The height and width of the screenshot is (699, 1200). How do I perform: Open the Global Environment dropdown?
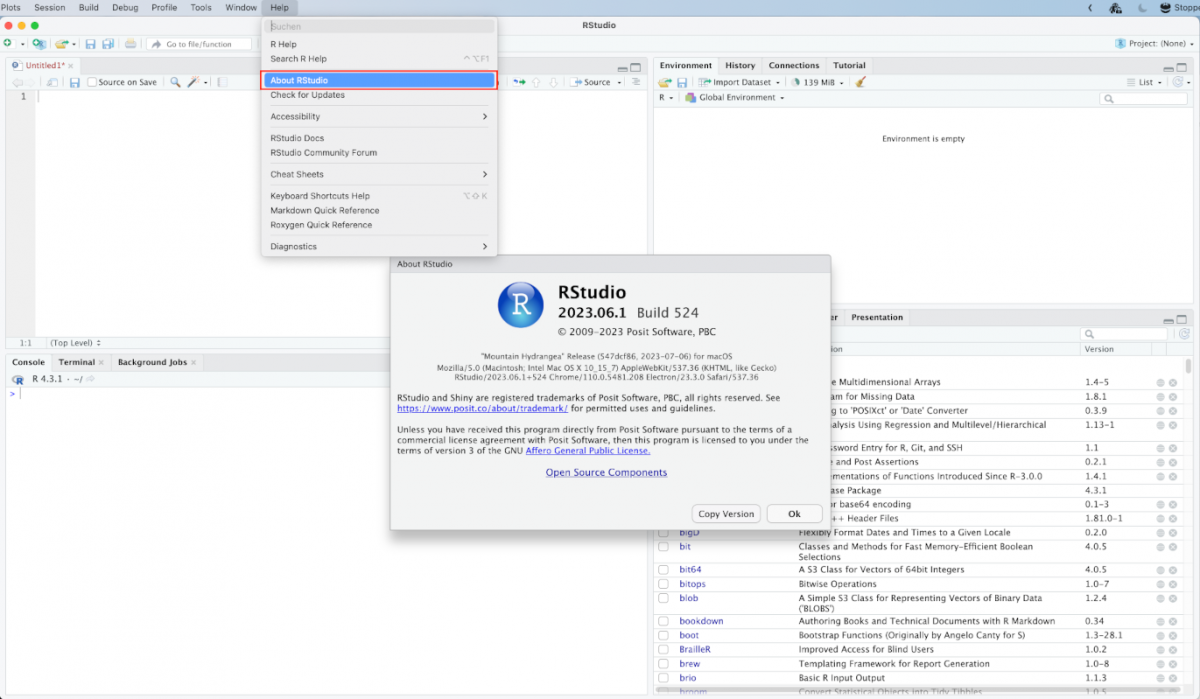(x=736, y=97)
